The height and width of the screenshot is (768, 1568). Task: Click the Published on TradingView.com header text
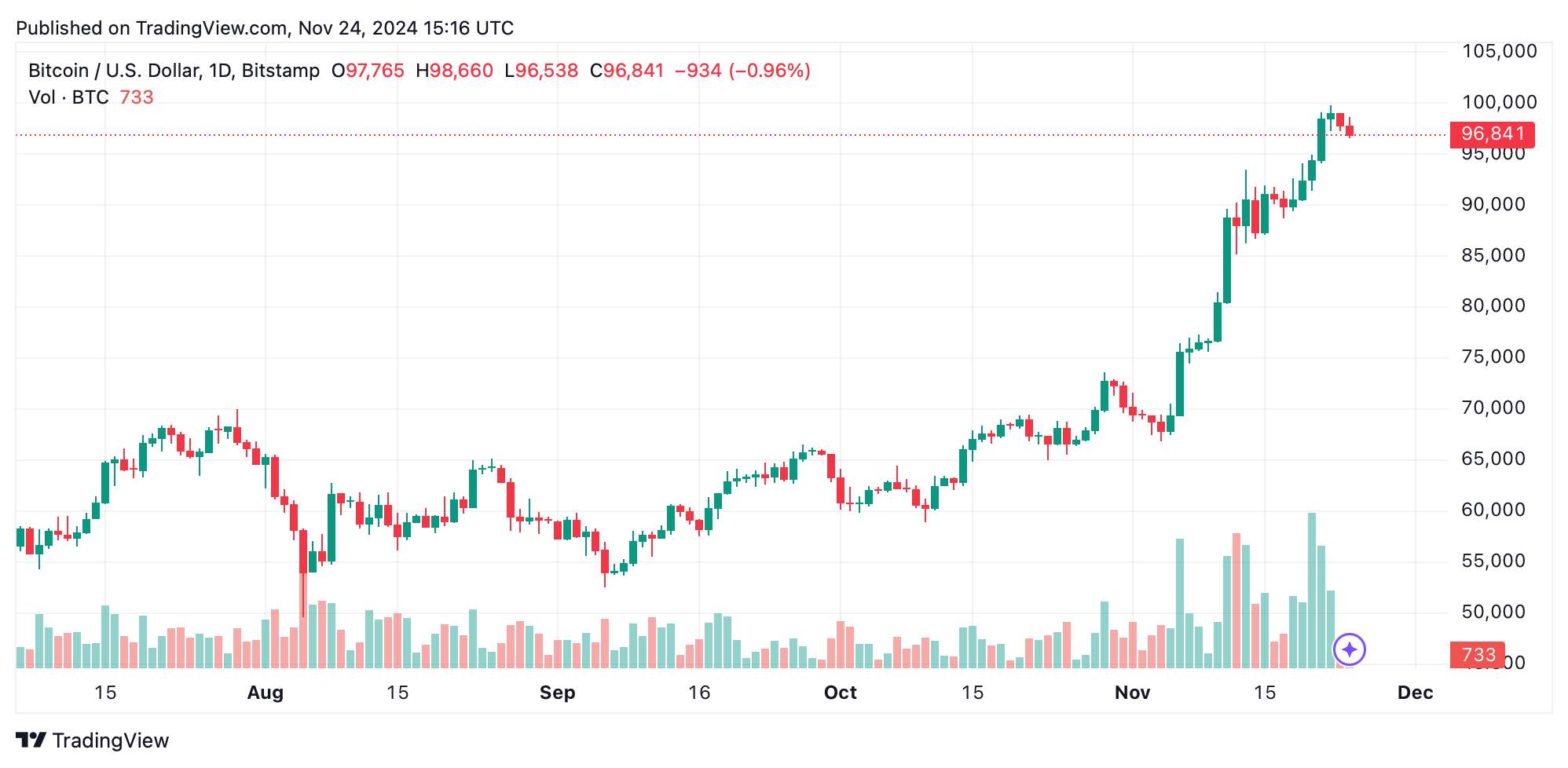265,28
